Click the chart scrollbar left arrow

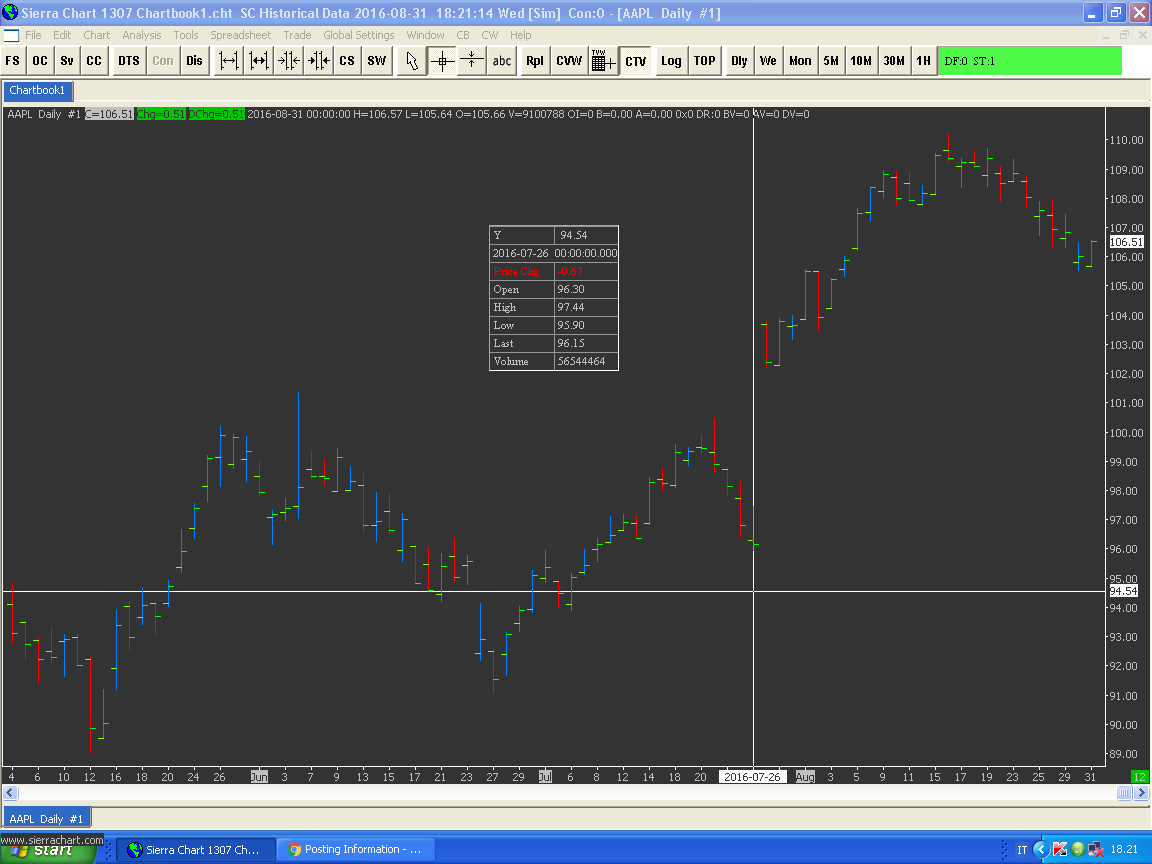pyautogui.click(x=10, y=792)
